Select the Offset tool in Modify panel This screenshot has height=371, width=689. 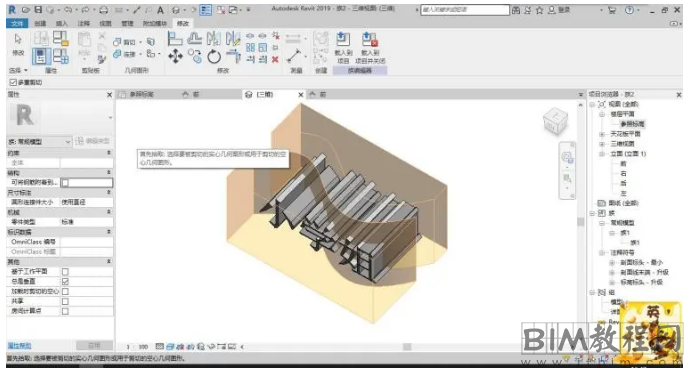tap(194, 39)
